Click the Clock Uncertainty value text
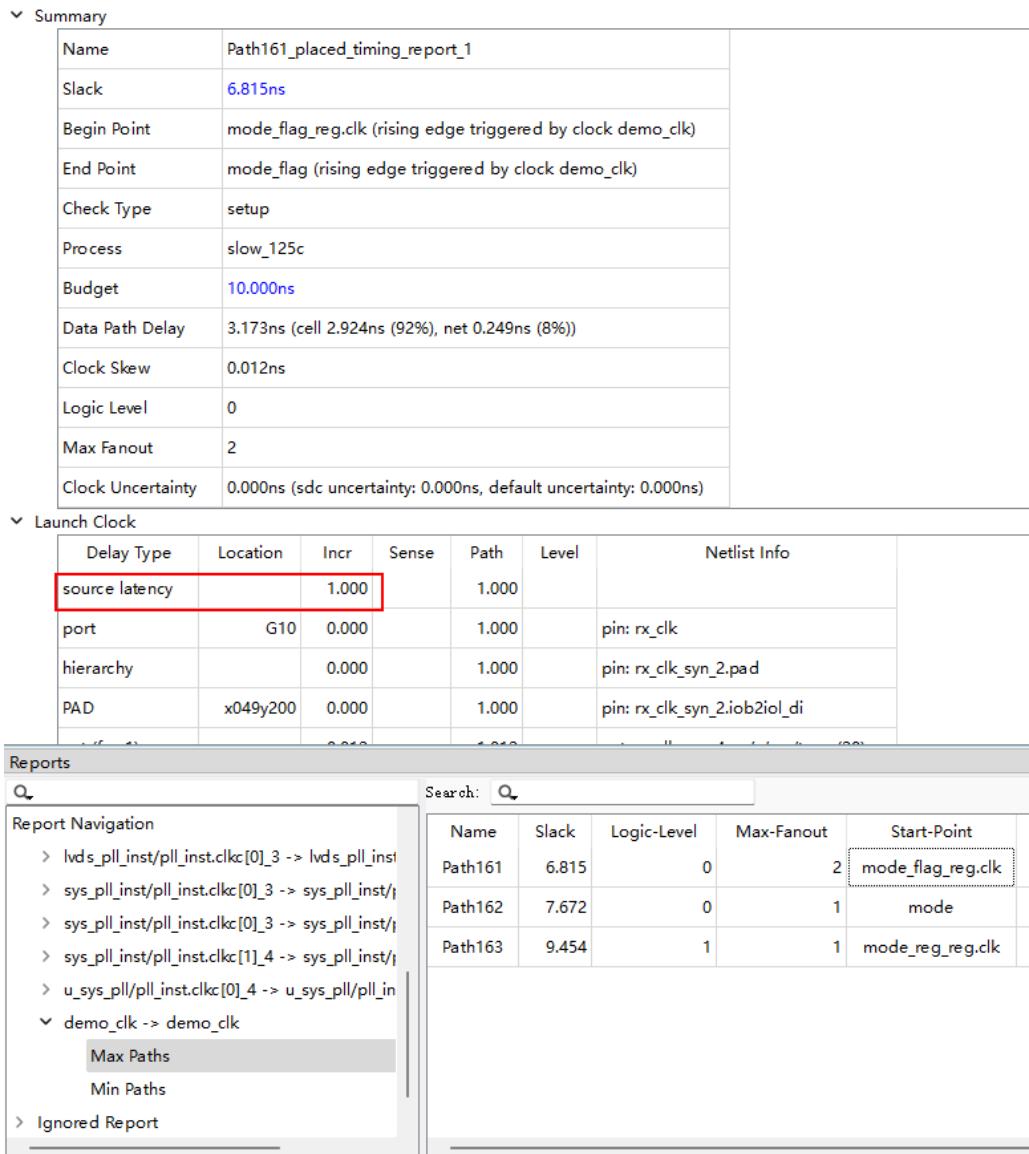The height and width of the screenshot is (1154, 1029). (464, 487)
